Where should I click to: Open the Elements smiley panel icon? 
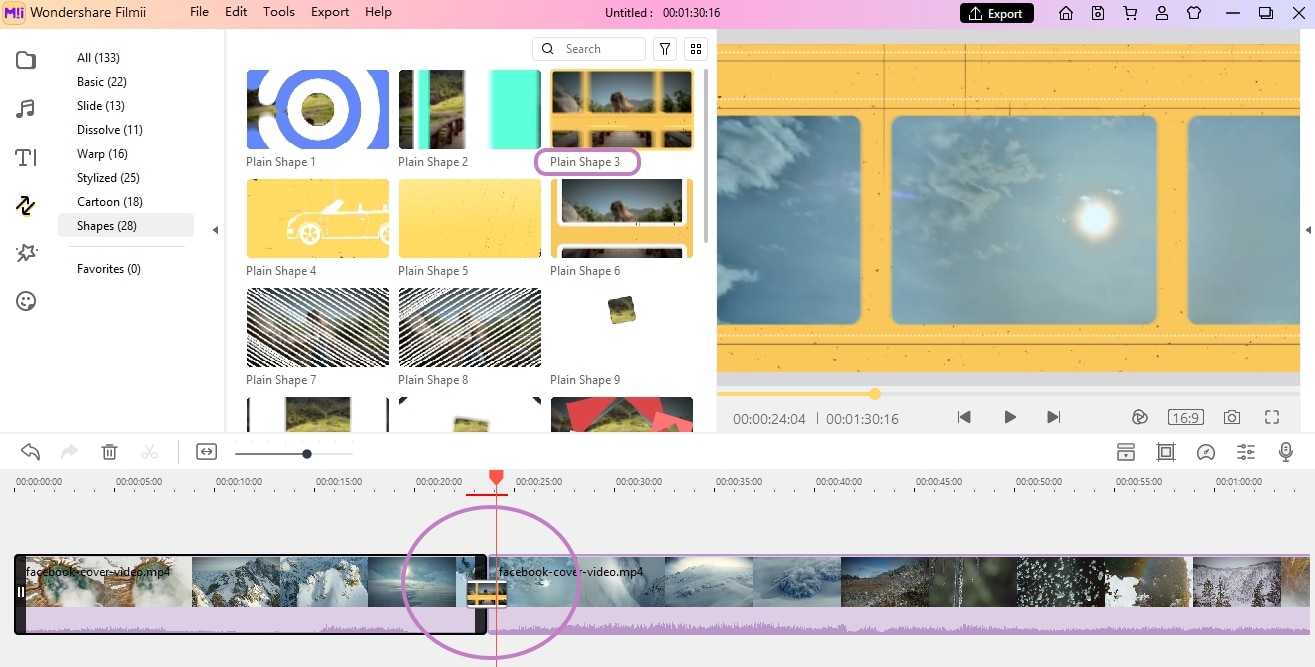tap(26, 301)
